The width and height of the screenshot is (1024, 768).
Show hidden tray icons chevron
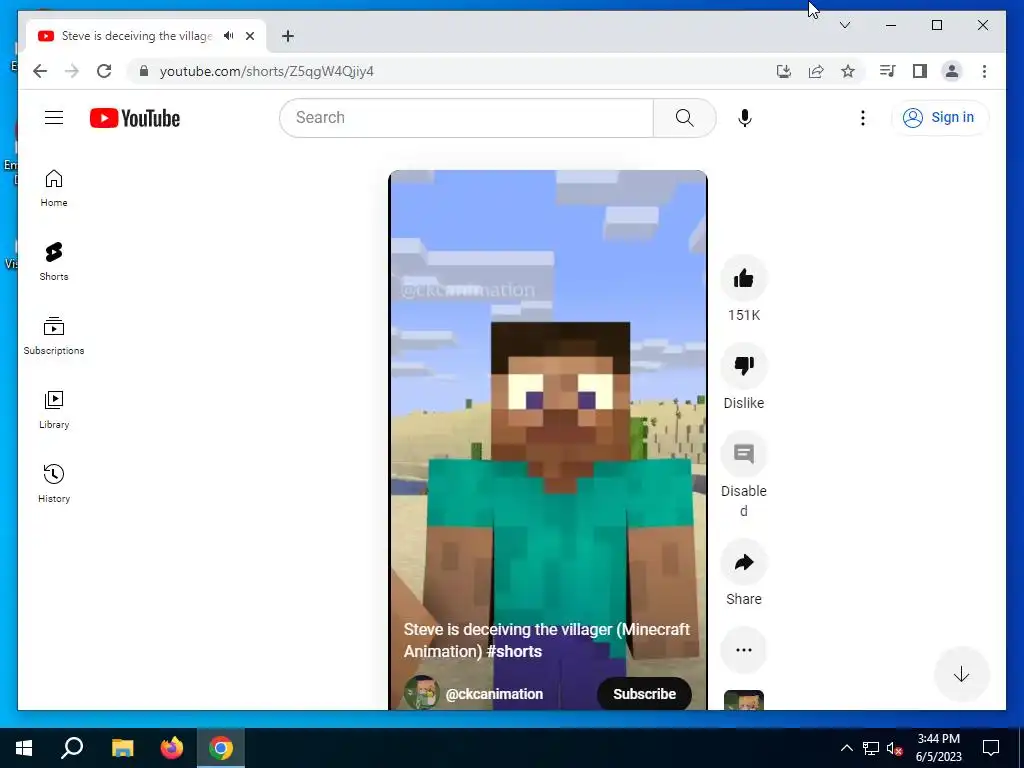click(846, 748)
